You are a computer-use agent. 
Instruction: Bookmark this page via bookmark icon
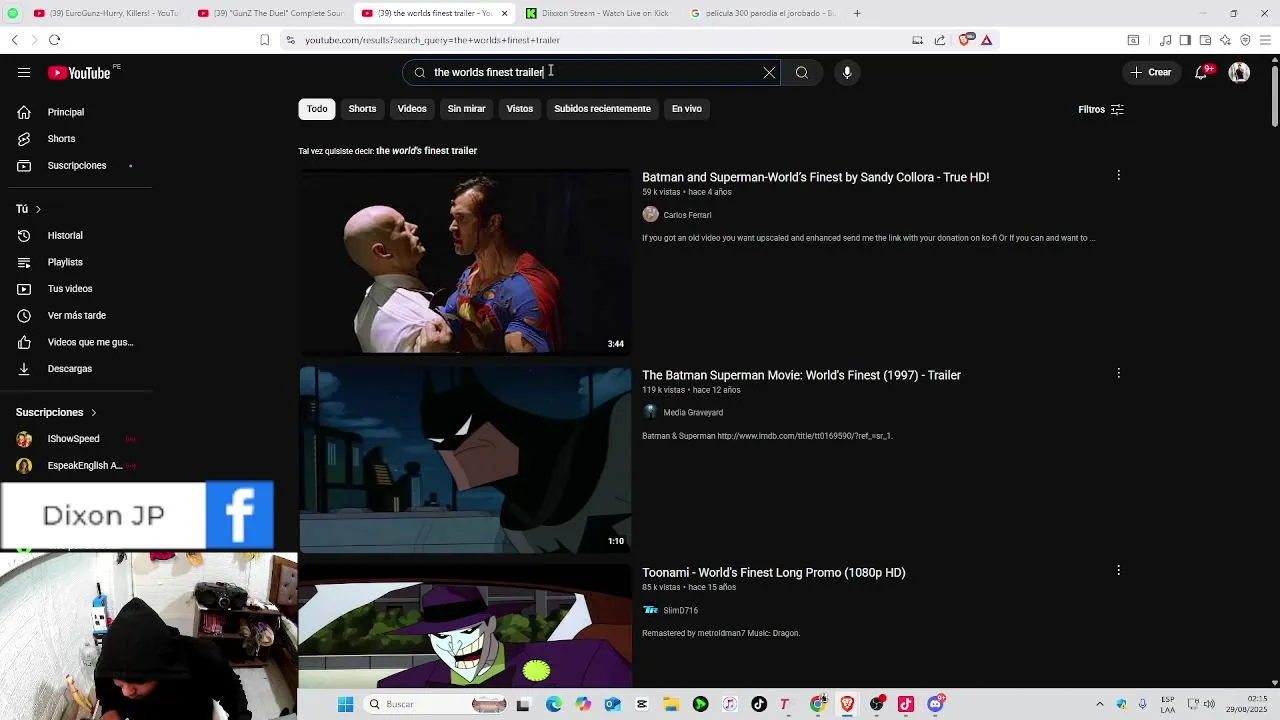click(264, 40)
